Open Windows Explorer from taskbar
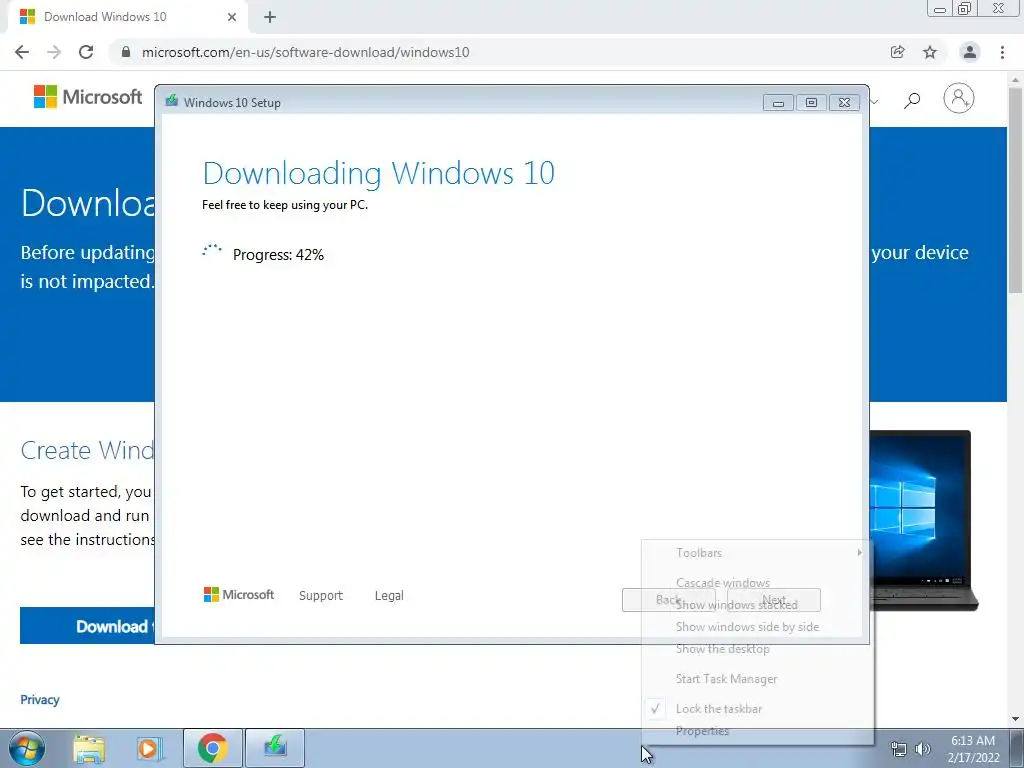 coord(89,748)
